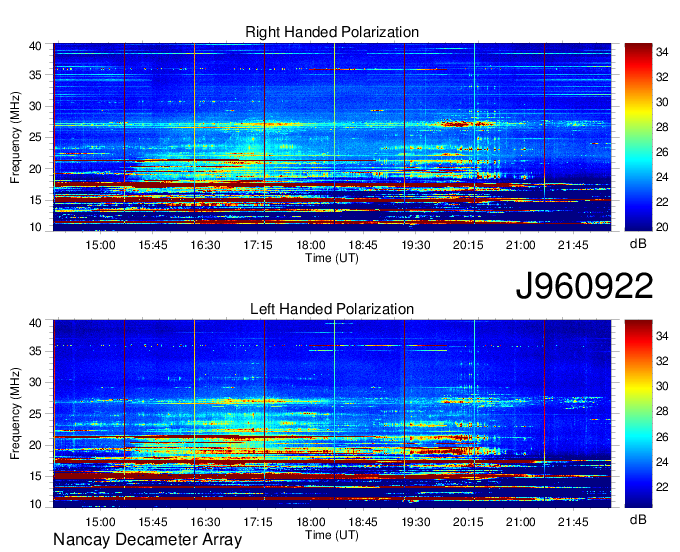Image resolution: width=680 pixels, height=552 pixels.
Task: Click the Right Handed Polarization spectrogram
Action: click(332, 137)
